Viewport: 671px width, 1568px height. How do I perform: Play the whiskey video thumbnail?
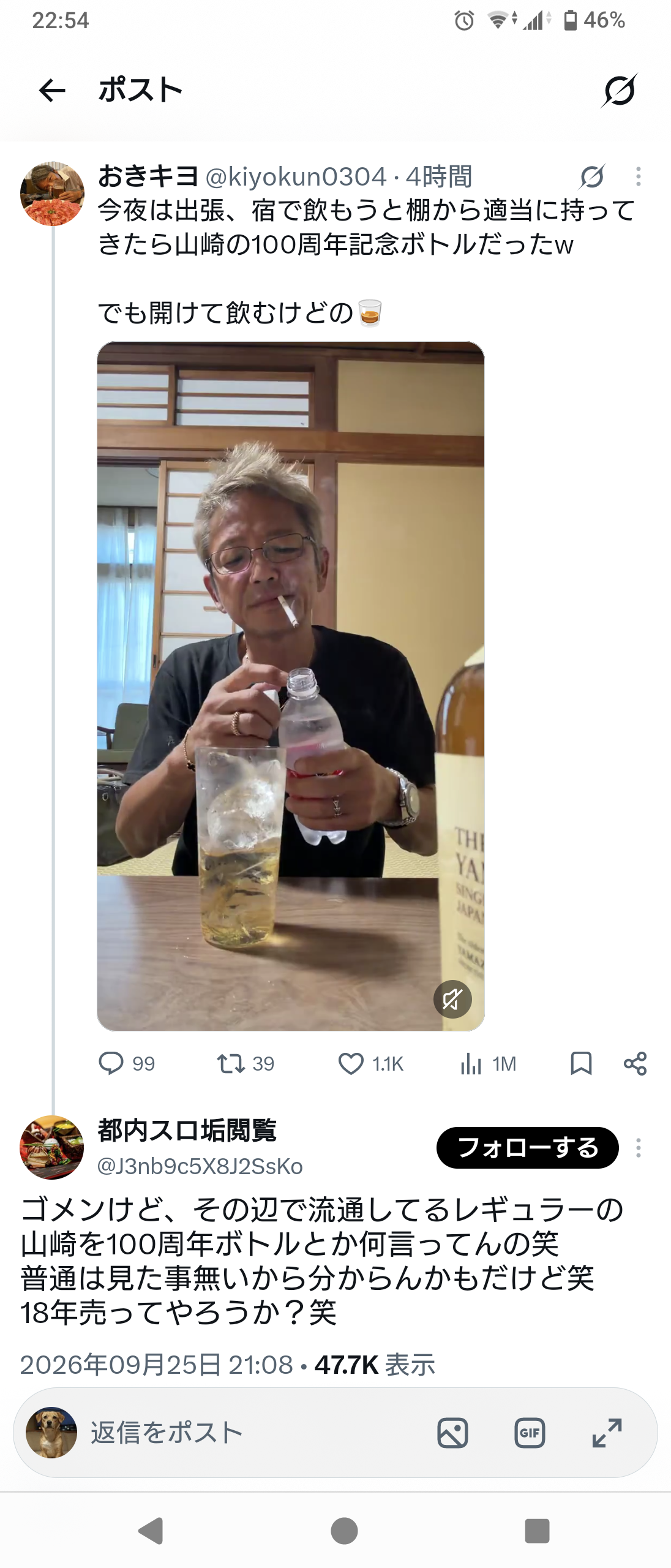[x=291, y=686]
